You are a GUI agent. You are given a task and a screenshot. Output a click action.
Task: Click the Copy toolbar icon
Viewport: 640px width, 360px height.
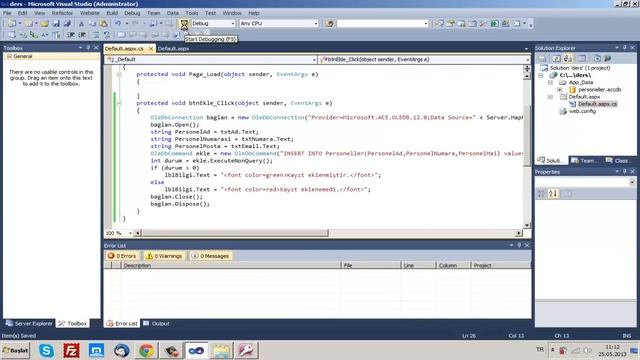tap(93, 24)
